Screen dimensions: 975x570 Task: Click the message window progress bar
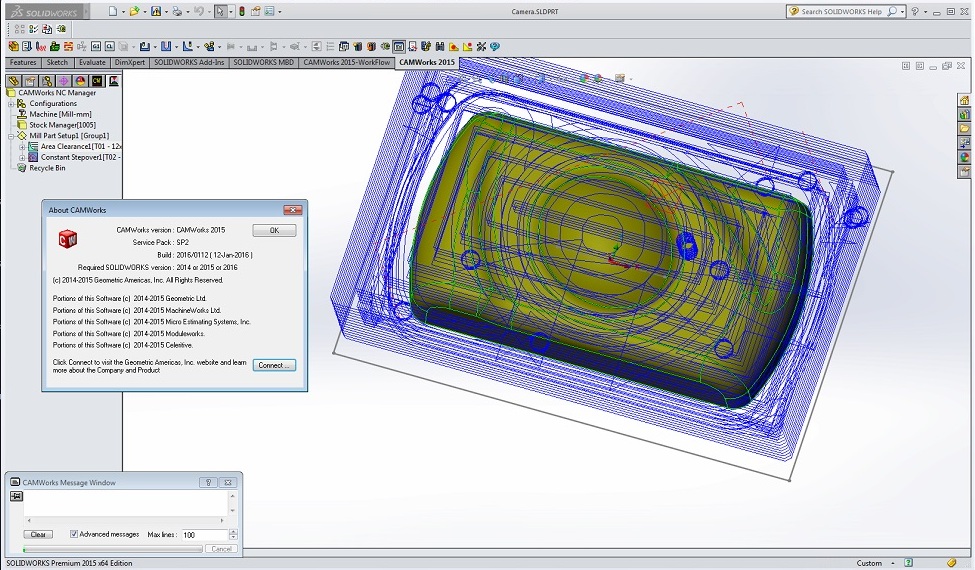113,549
